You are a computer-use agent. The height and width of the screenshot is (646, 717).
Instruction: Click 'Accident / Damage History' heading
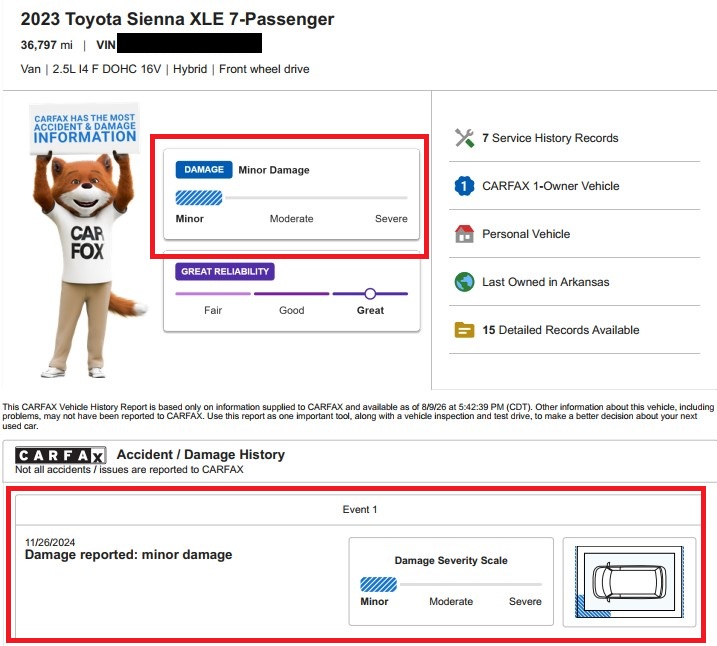201,454
